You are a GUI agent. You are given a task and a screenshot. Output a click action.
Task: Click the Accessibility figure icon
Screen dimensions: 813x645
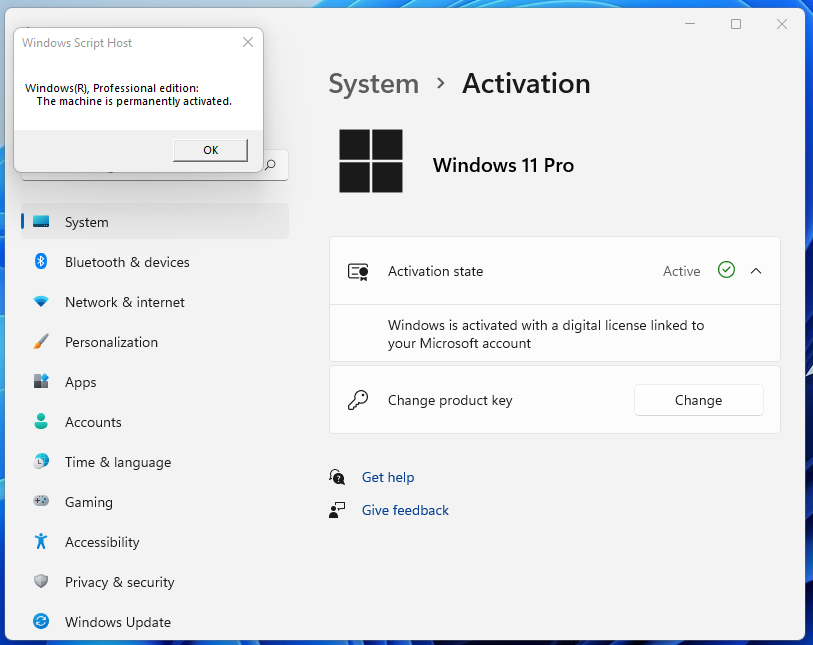click(41, 541)
